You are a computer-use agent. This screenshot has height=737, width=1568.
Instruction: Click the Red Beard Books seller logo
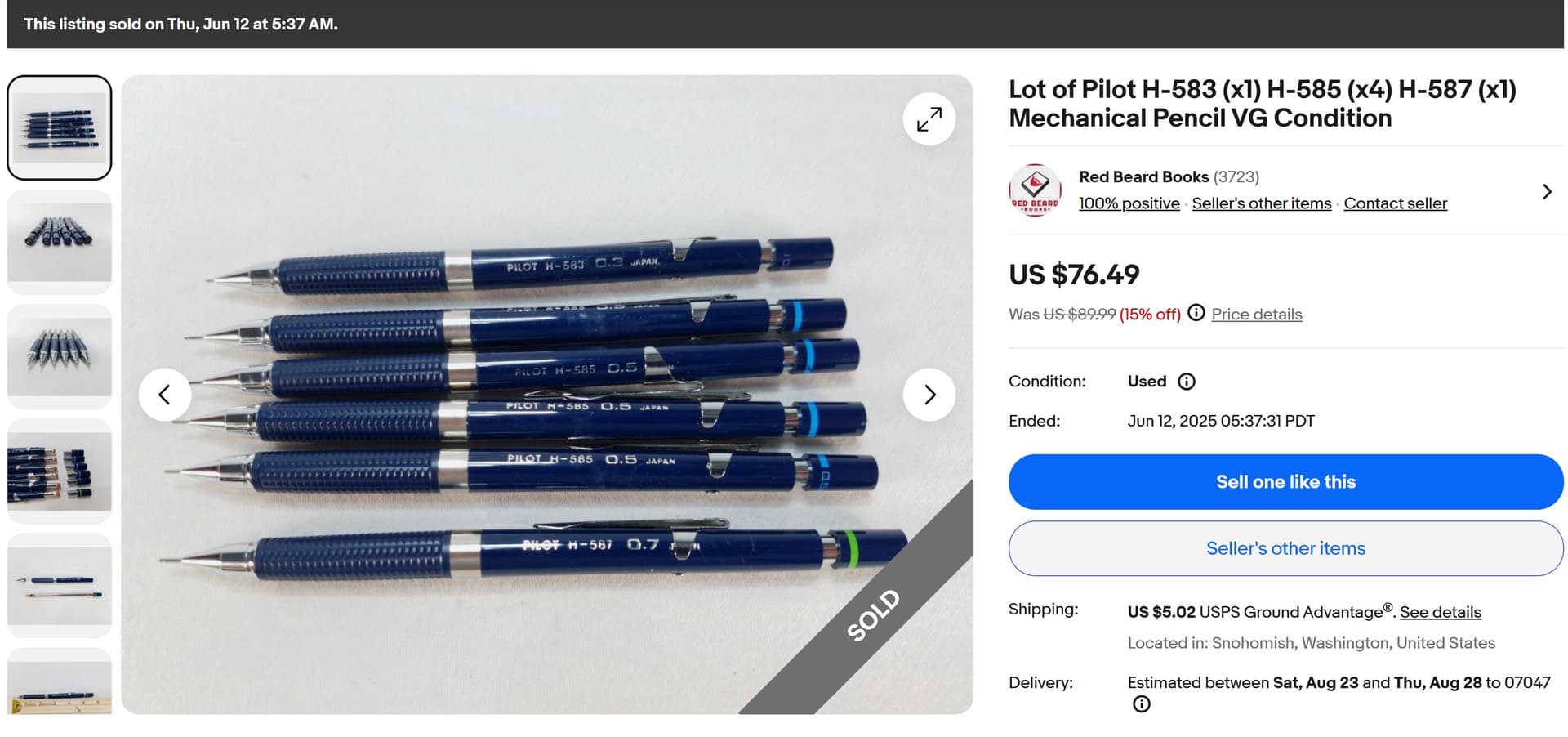point(1035,190)
